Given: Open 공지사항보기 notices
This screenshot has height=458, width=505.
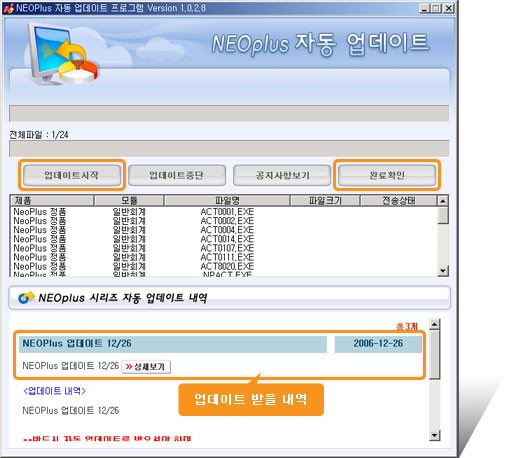Looking at the screenshot, I should pyautogui.click(x=282, y=175).
